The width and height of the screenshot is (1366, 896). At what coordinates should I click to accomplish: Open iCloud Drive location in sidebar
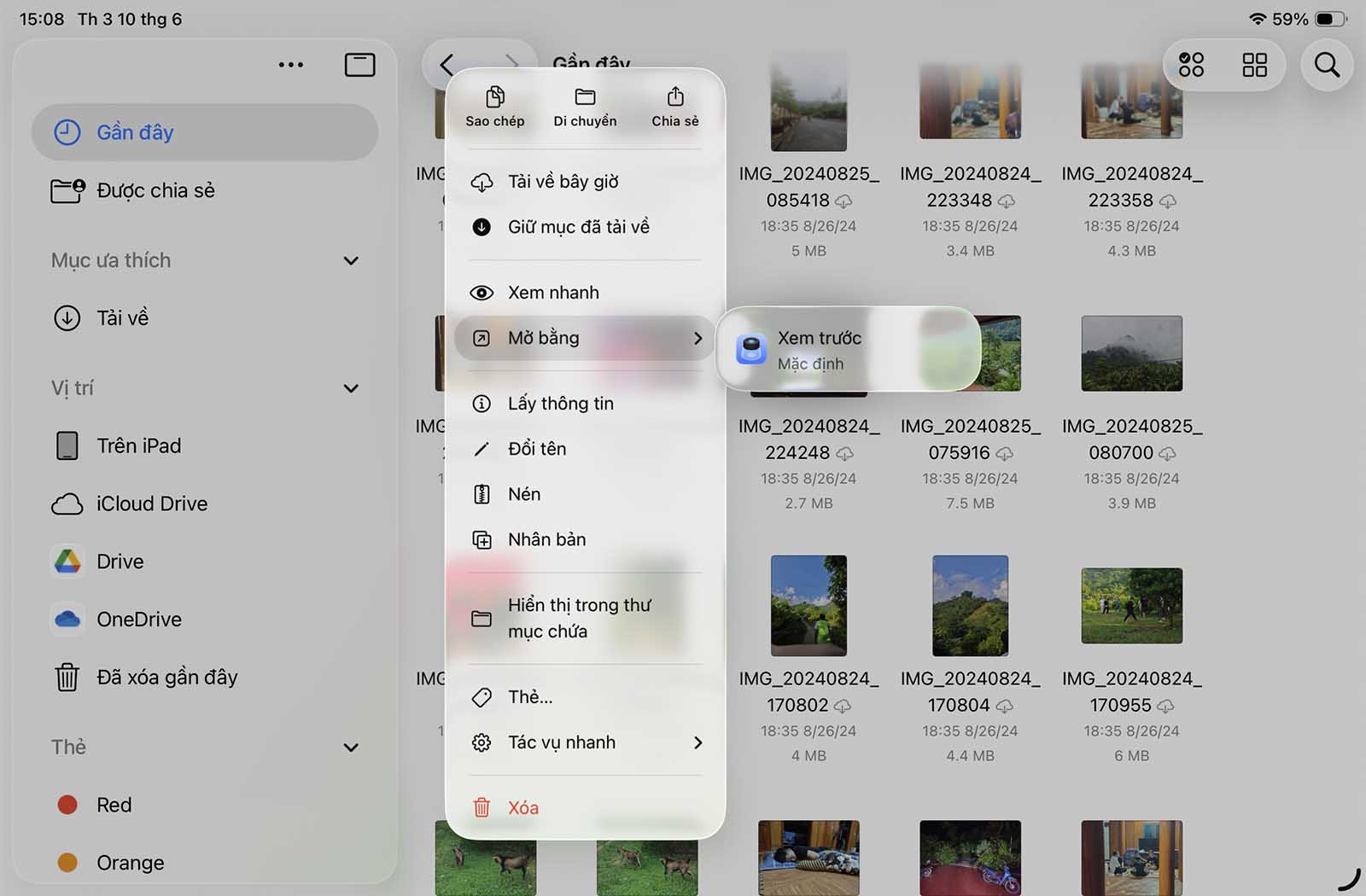click(151, 504)
